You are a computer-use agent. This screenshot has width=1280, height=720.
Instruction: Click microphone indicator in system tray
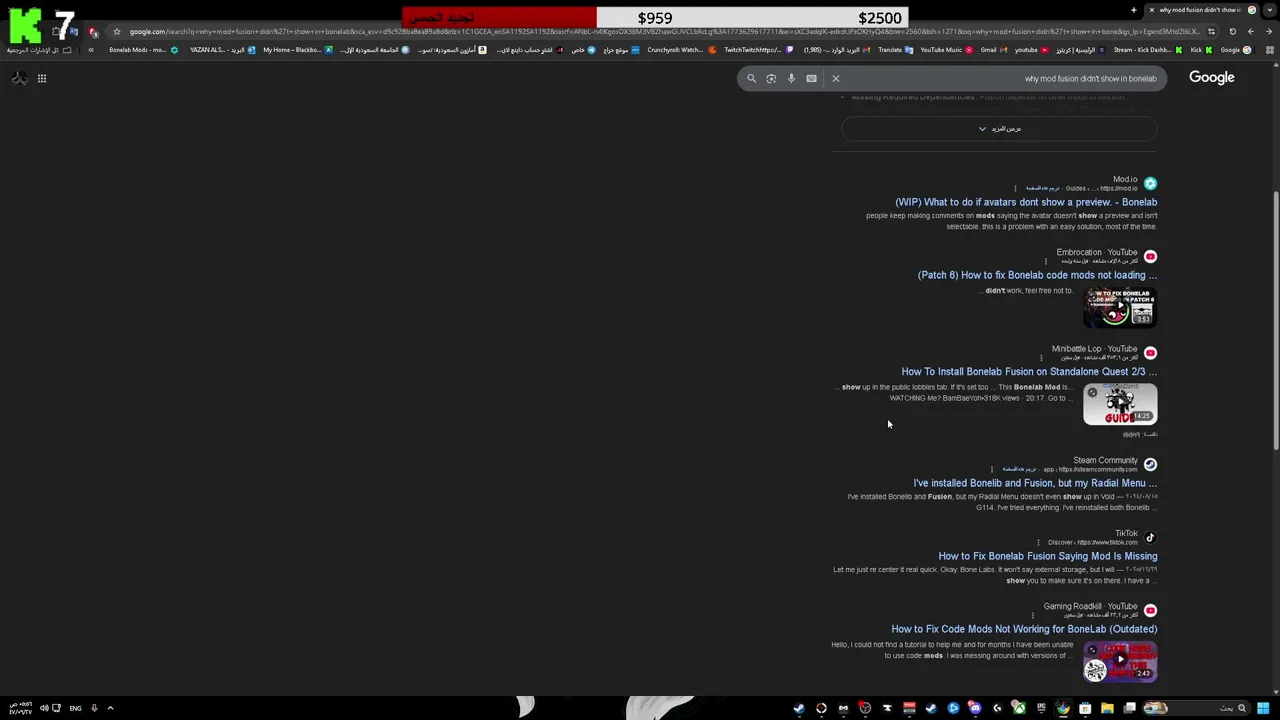94,708
